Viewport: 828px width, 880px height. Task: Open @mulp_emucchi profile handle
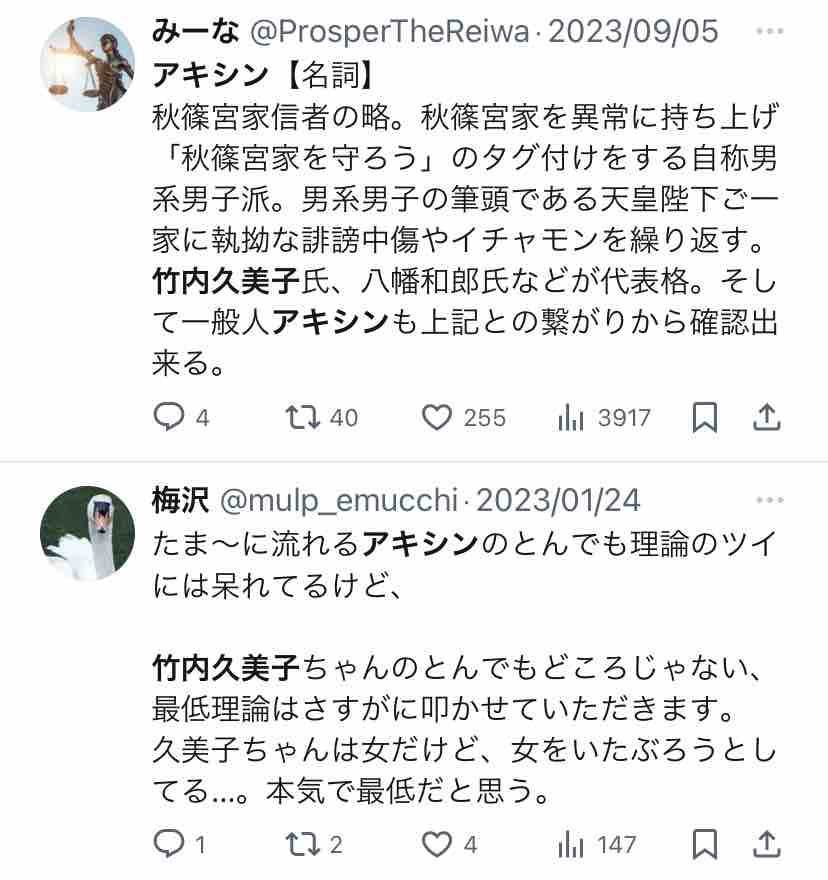pyautogui.click(x=338, y=499)
